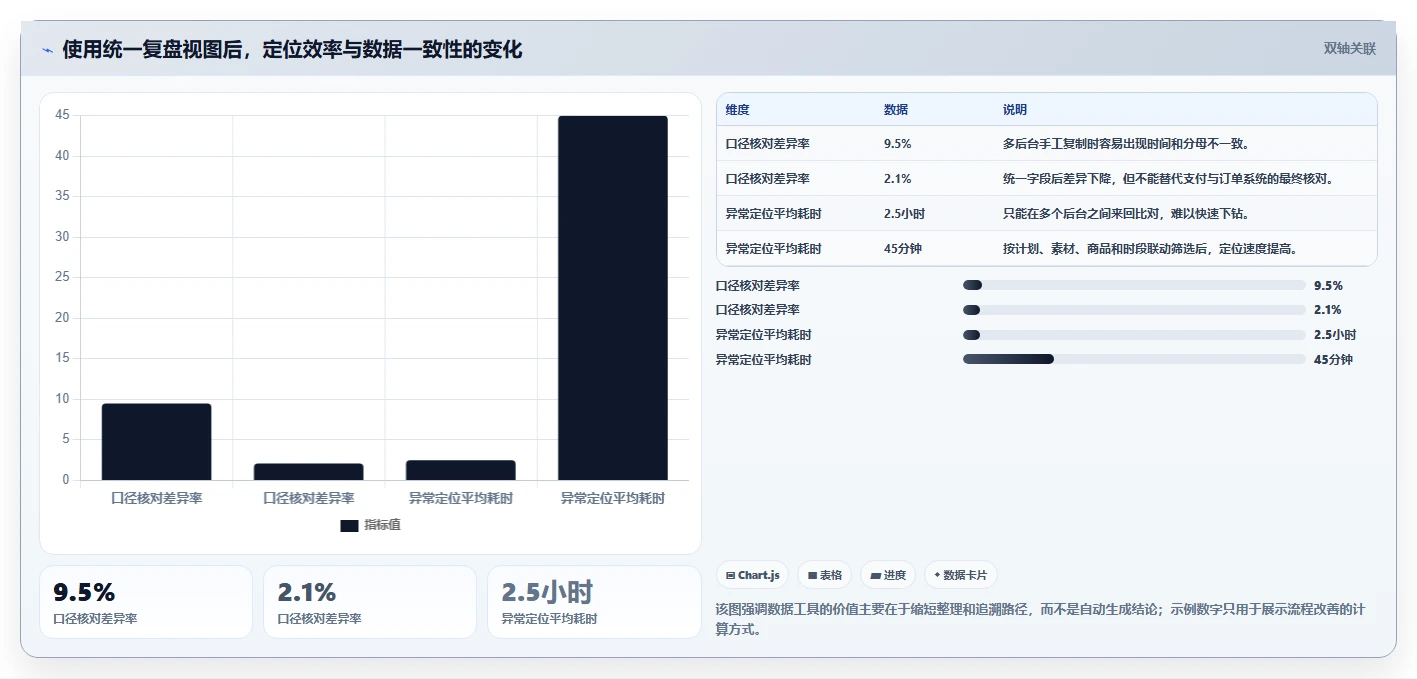Viewport: 1417px width, 679px height.
Task: Select the Chart.js chip
Action: [x=752, y=575]
